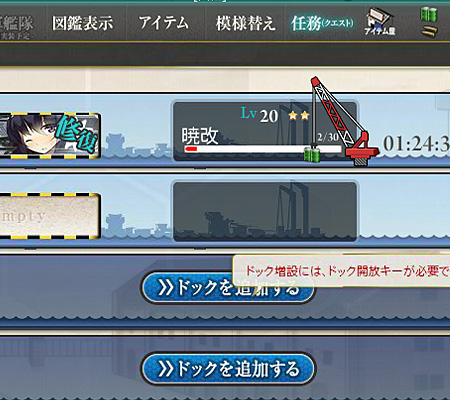The width and height of the screenshot is (450, 400).
Task: Open the 模様替え menu
Action: pyautogui.click(x=245, y=23)
